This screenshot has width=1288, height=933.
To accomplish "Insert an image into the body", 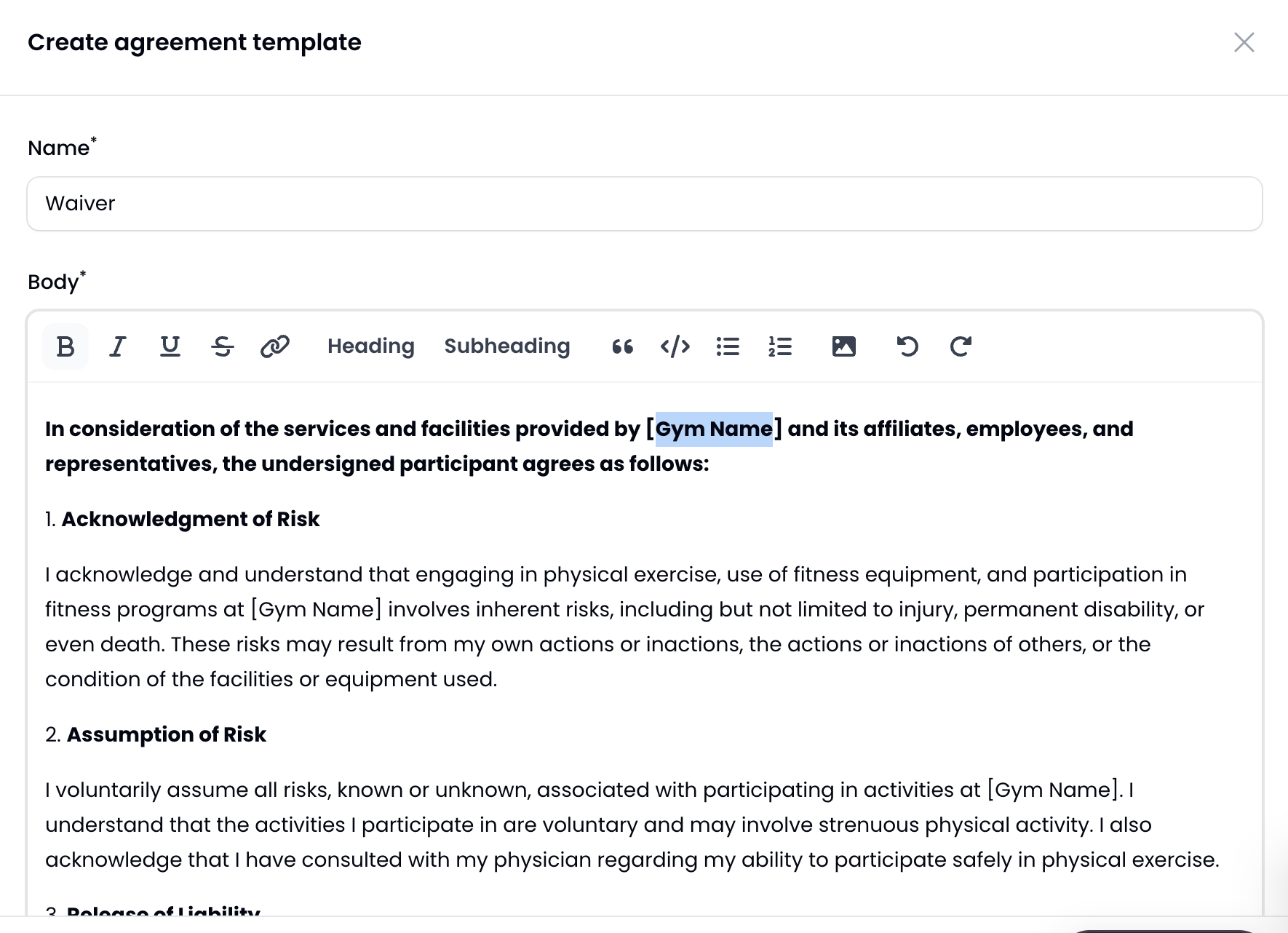I will point(844,346).
